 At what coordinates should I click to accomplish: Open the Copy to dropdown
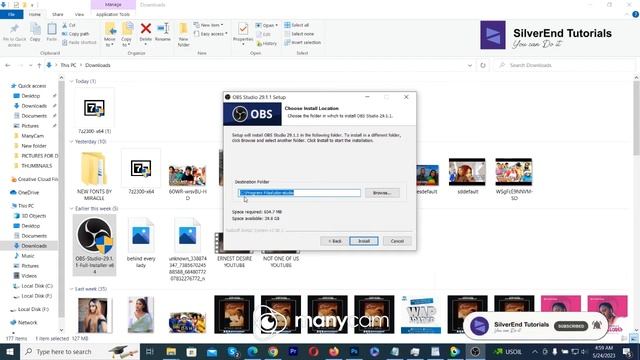[127, 34]
